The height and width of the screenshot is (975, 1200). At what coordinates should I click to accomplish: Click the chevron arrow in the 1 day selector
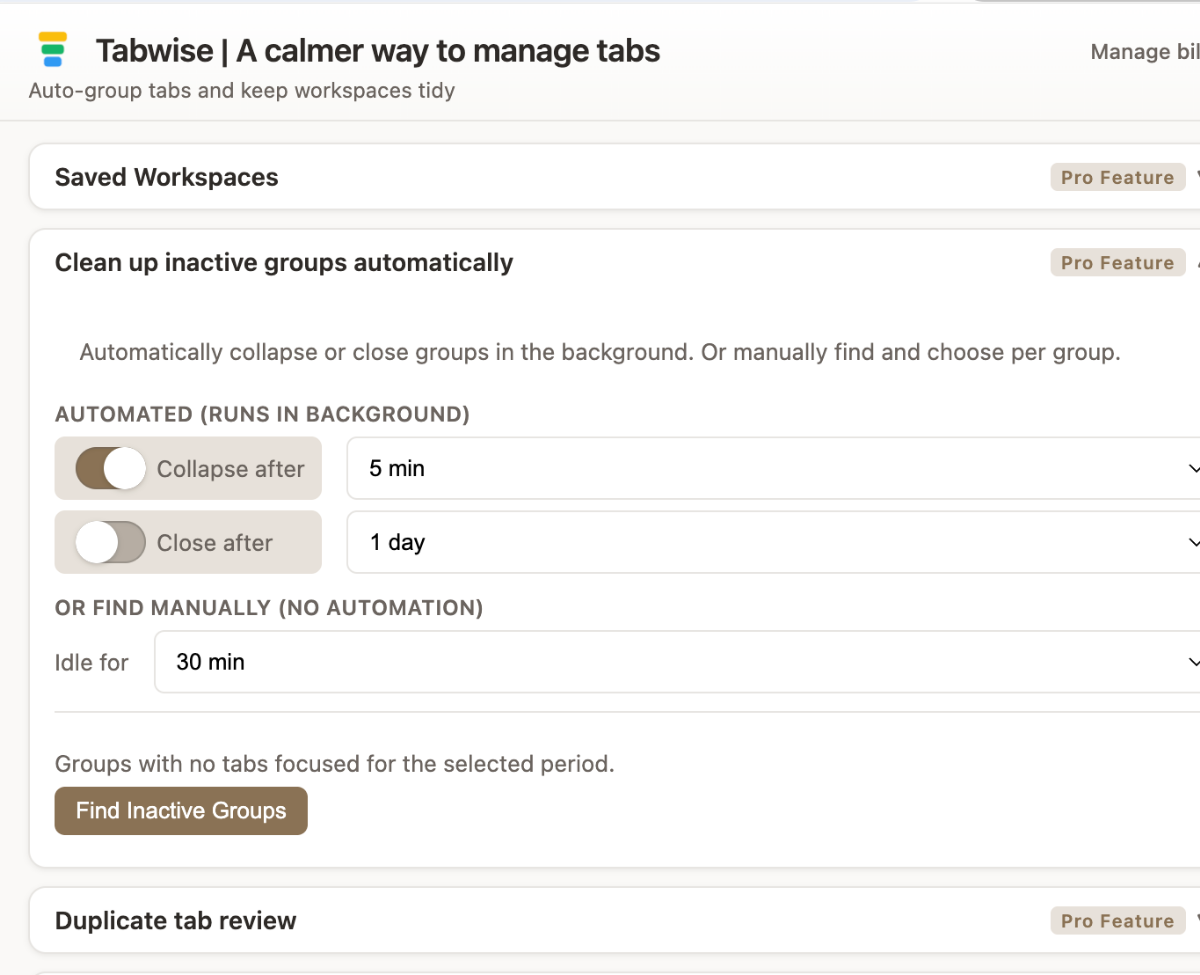click(x=1192, y=542)
